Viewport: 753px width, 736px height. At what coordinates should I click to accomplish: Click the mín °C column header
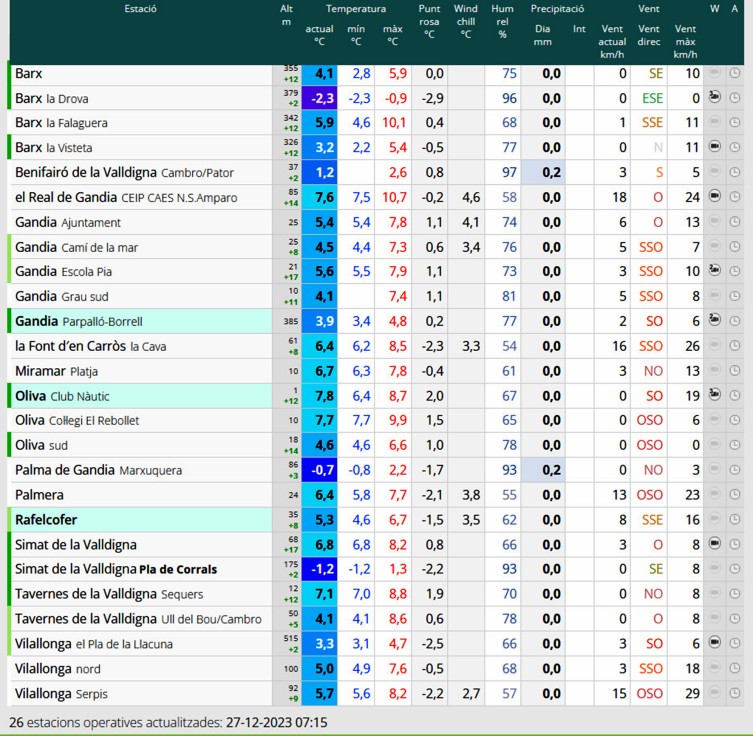(x=356, y=35)
